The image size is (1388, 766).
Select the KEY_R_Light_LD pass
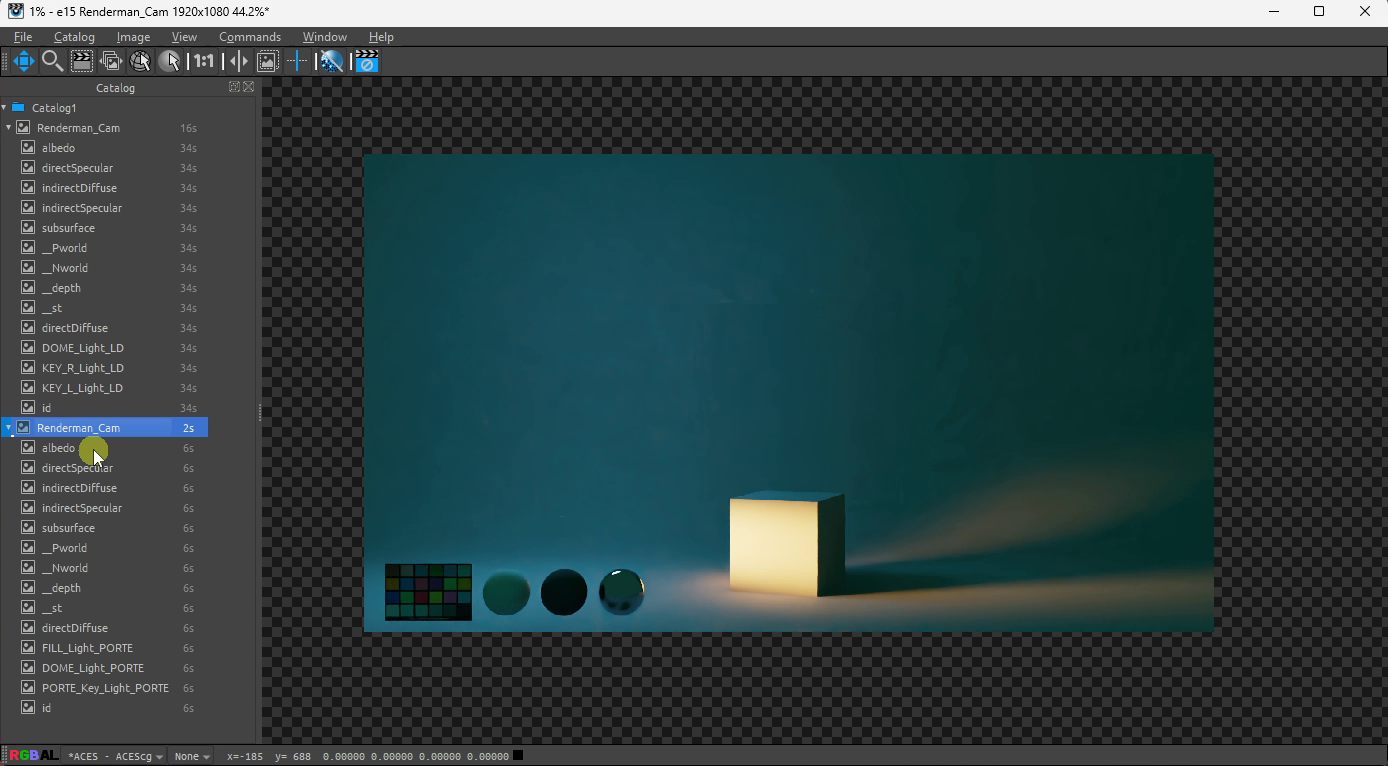(x=82, y=368)
